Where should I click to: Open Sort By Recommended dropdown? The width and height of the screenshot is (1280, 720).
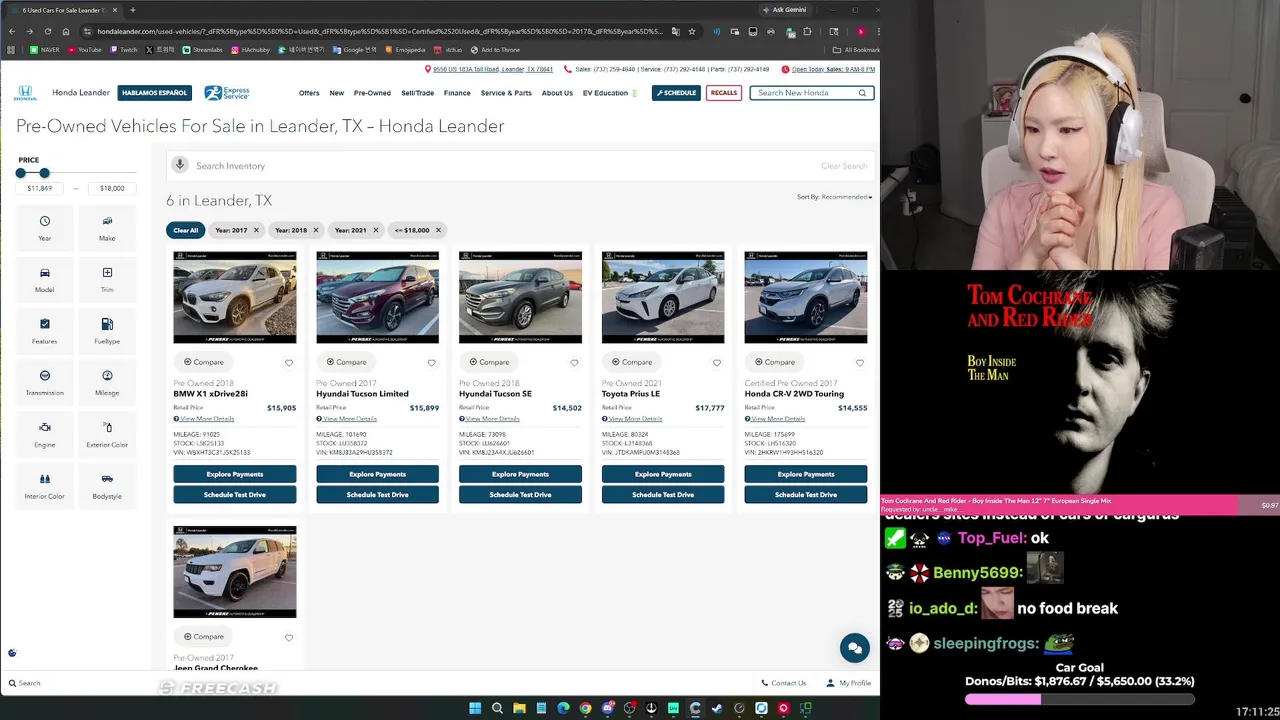(x=835, y=197)
